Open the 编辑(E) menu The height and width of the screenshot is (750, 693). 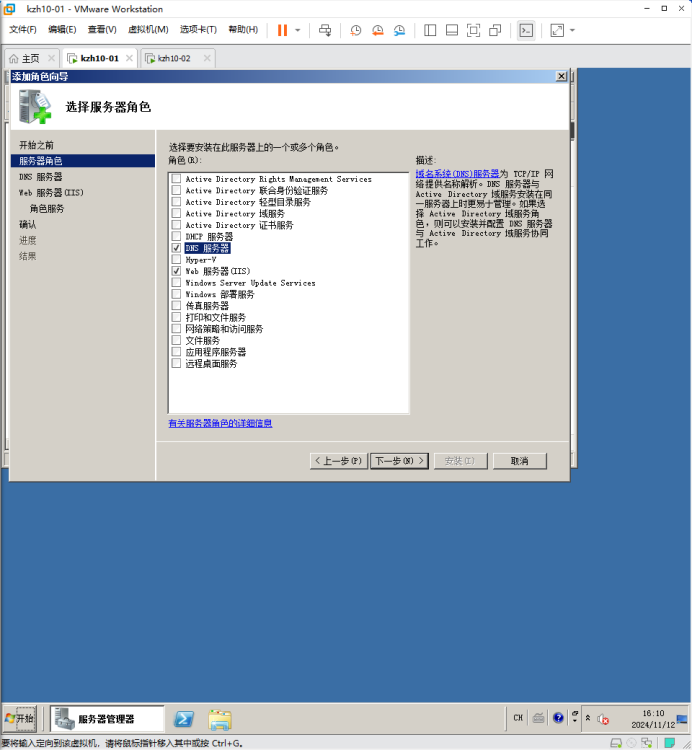tap(62, 30)
